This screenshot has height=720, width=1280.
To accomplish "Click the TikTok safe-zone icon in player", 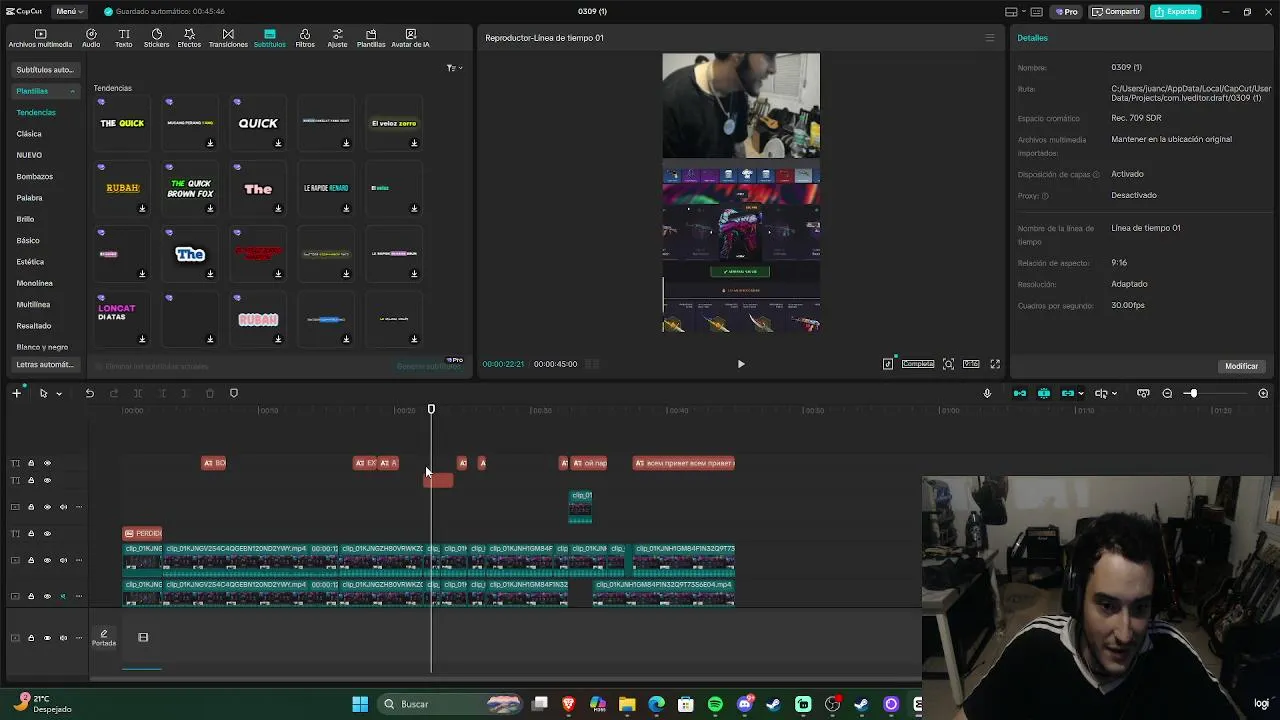I will click(888, 364).
